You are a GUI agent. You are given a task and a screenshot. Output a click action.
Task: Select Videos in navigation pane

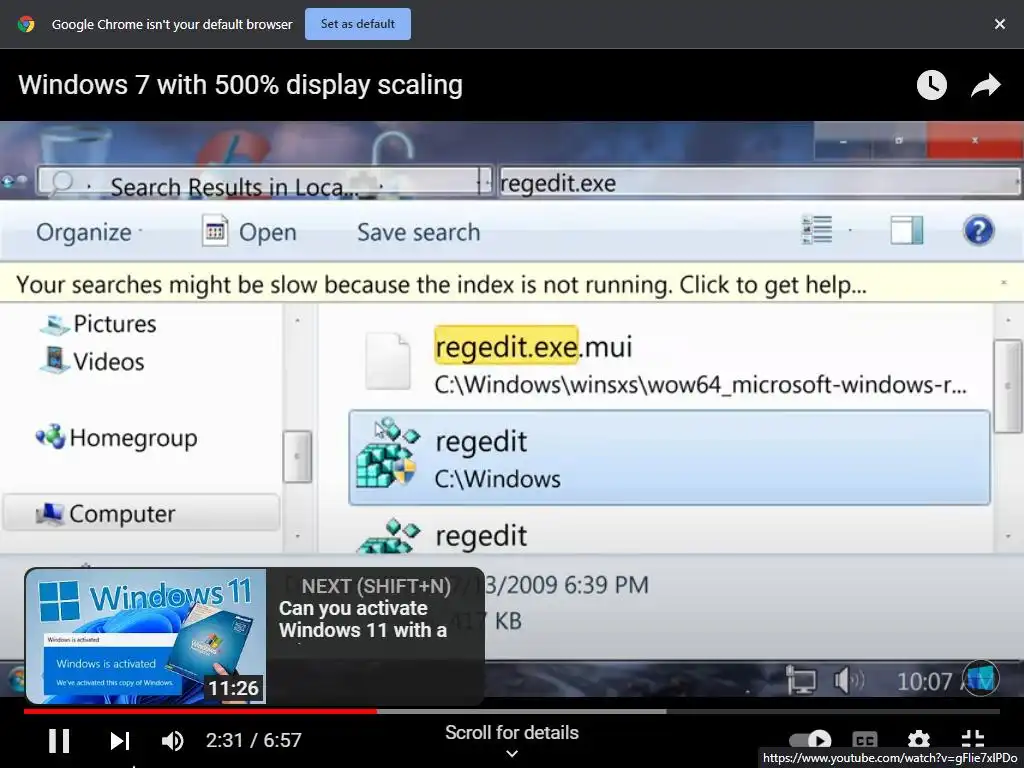pos(108,362)
